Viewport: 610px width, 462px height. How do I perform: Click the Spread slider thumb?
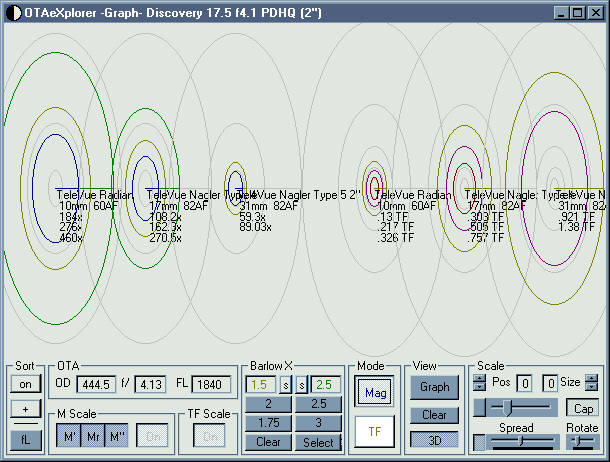(x=521, y=441)
